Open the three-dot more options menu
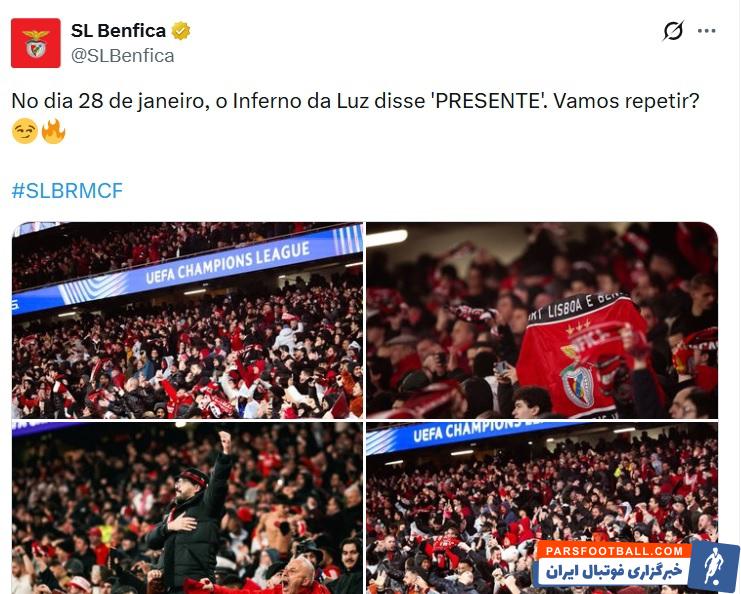Image resolution: width=741 pixels, height=594 pixels. 706,31
